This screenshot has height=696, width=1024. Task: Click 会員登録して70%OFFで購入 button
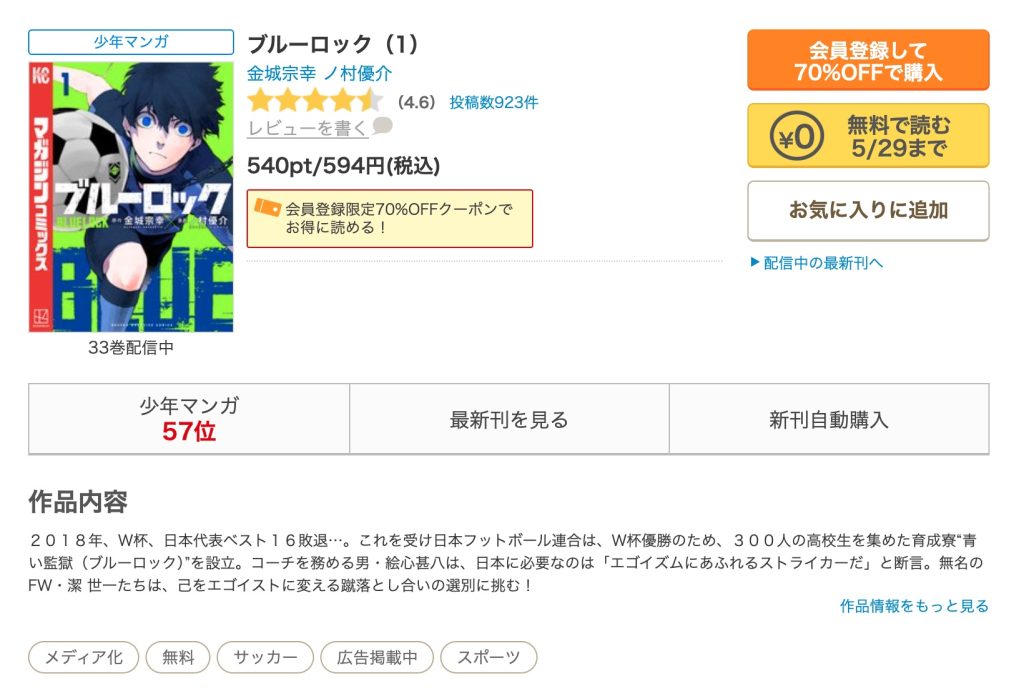(868, 60)
